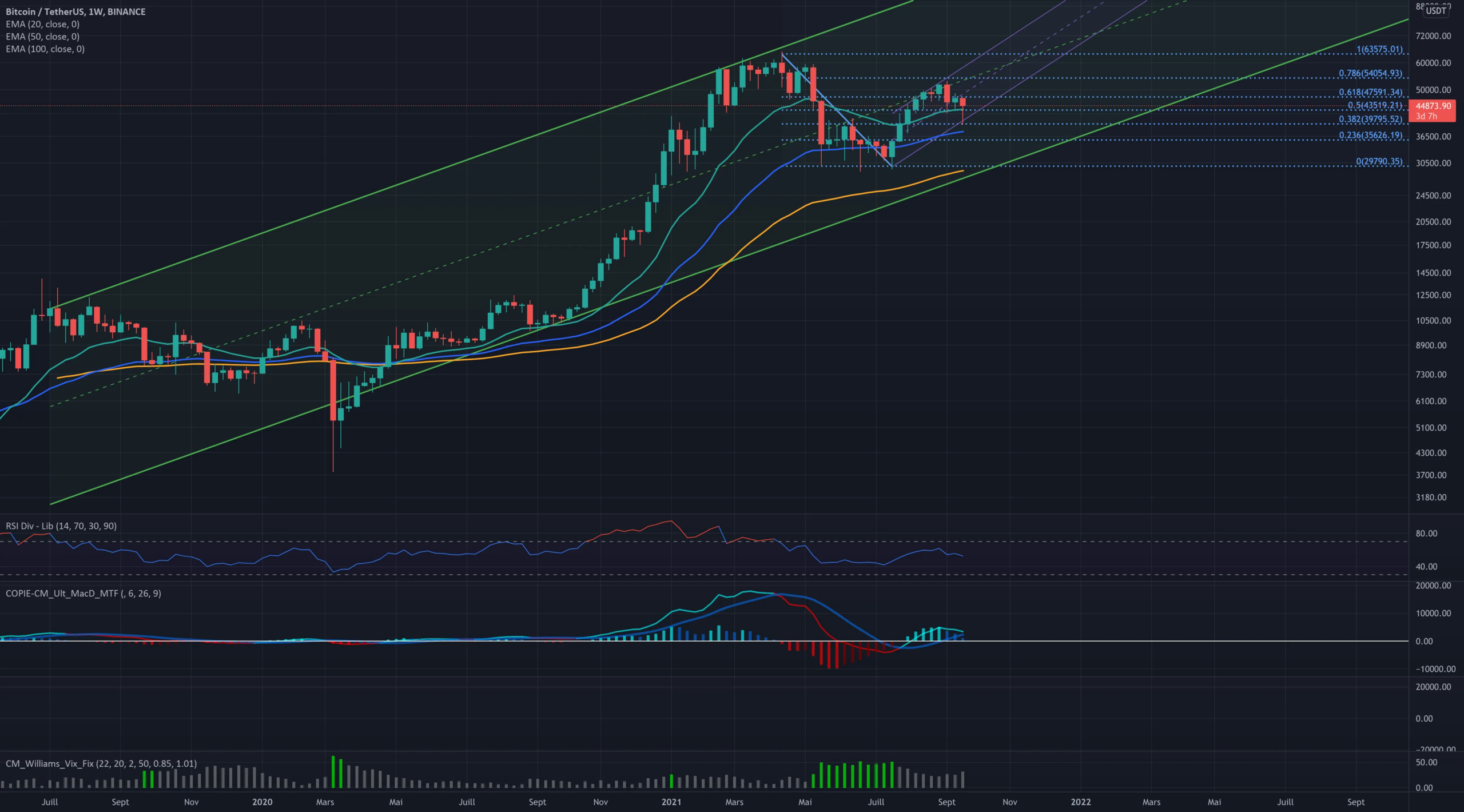Click the 14500.00 price axis label

tap(1433, 273)
